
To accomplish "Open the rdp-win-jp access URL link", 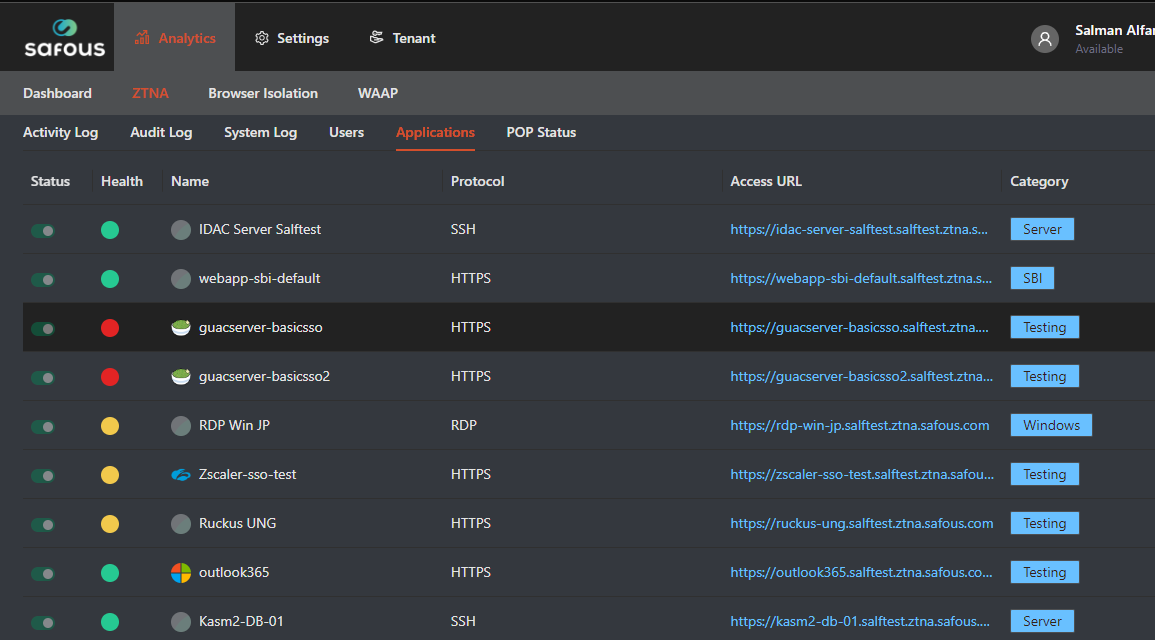I will tap(859, 425).
